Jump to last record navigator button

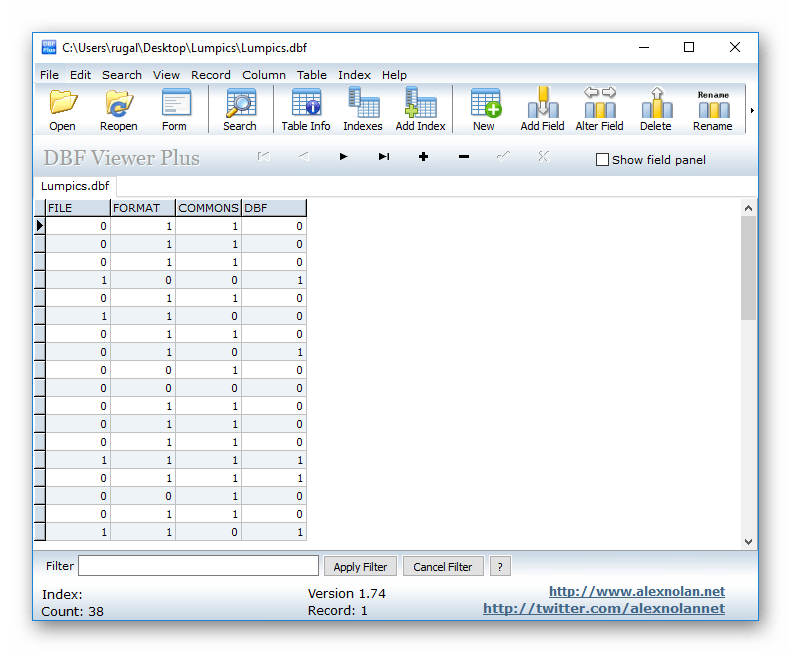click(384, 156)
